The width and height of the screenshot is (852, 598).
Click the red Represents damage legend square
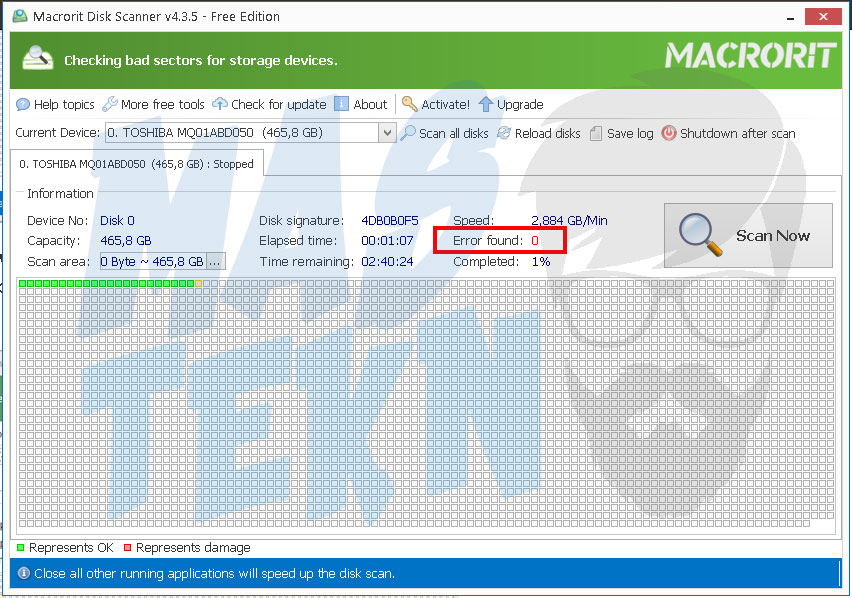click(128, 548)
